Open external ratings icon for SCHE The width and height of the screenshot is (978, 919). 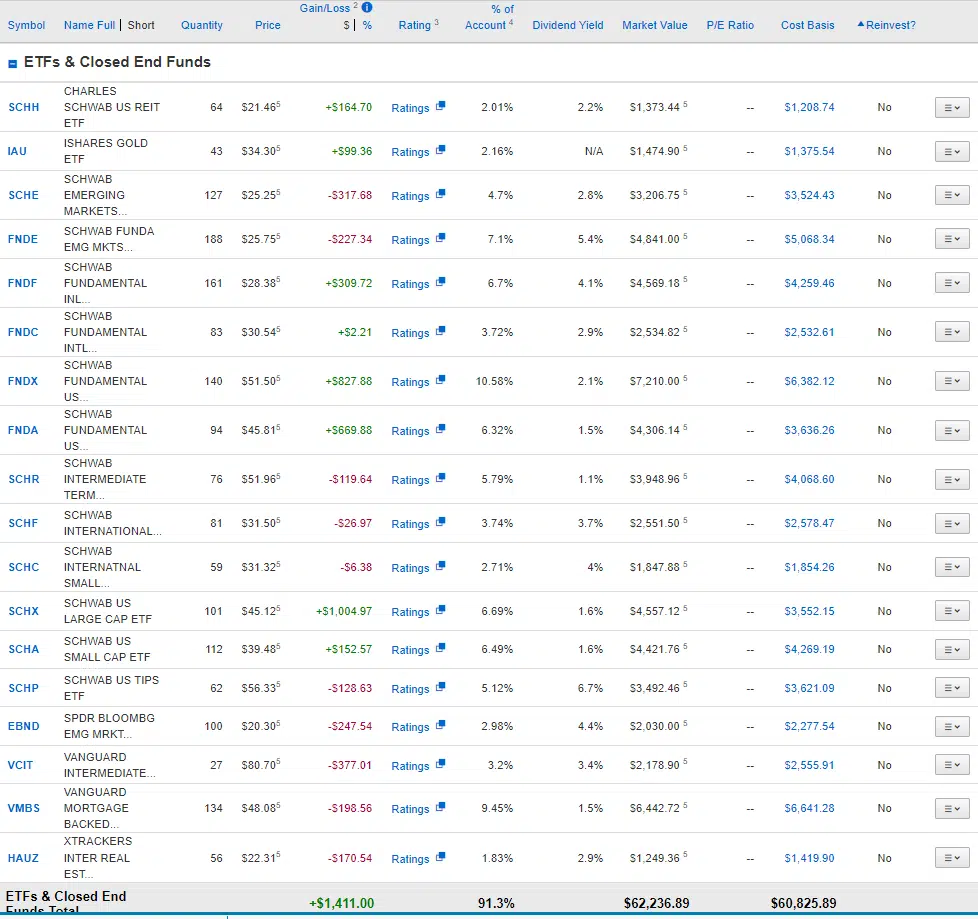[x=440, y=193]
